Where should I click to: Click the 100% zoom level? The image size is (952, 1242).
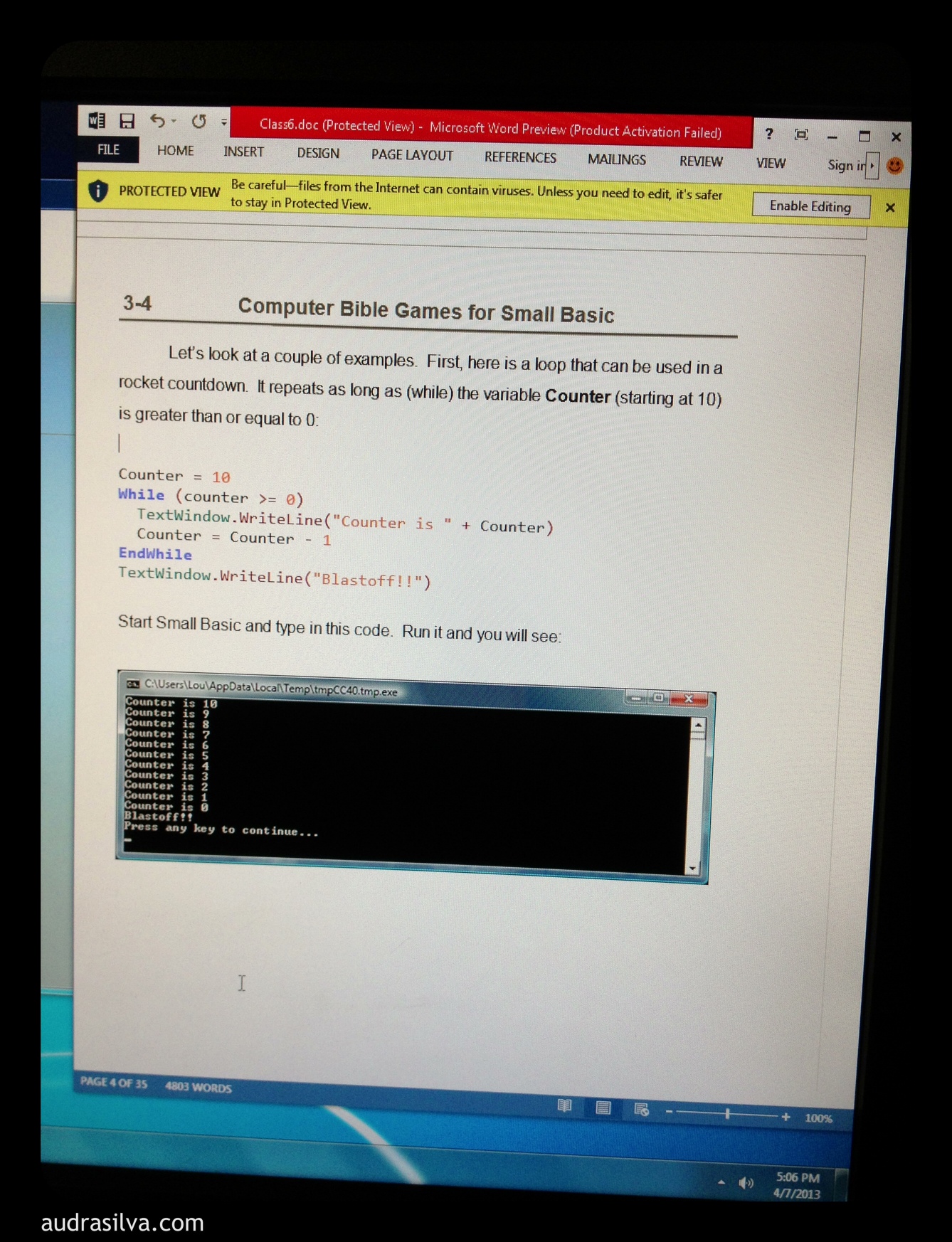click(818, 1118)
